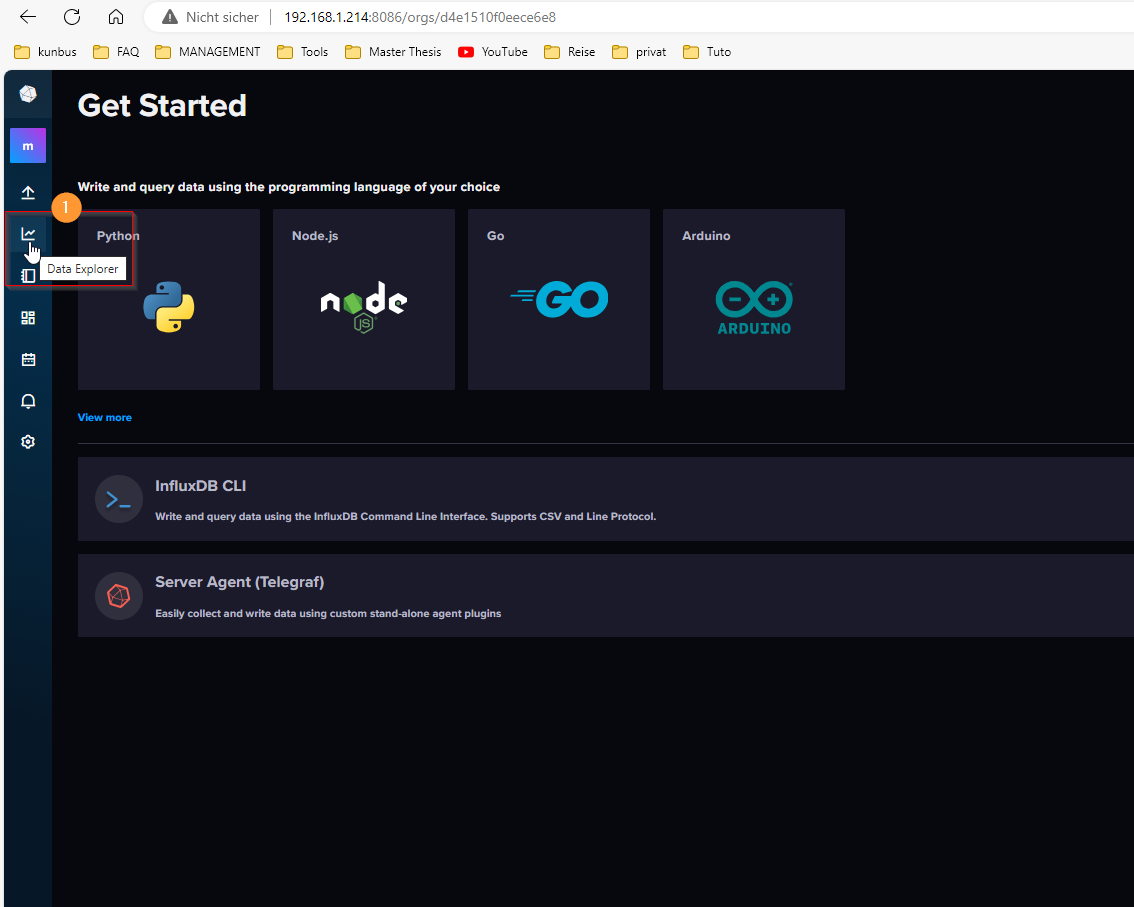1134x907 pixels.
Task: Open the user account avatar "m"
Action: coord(28,146)
